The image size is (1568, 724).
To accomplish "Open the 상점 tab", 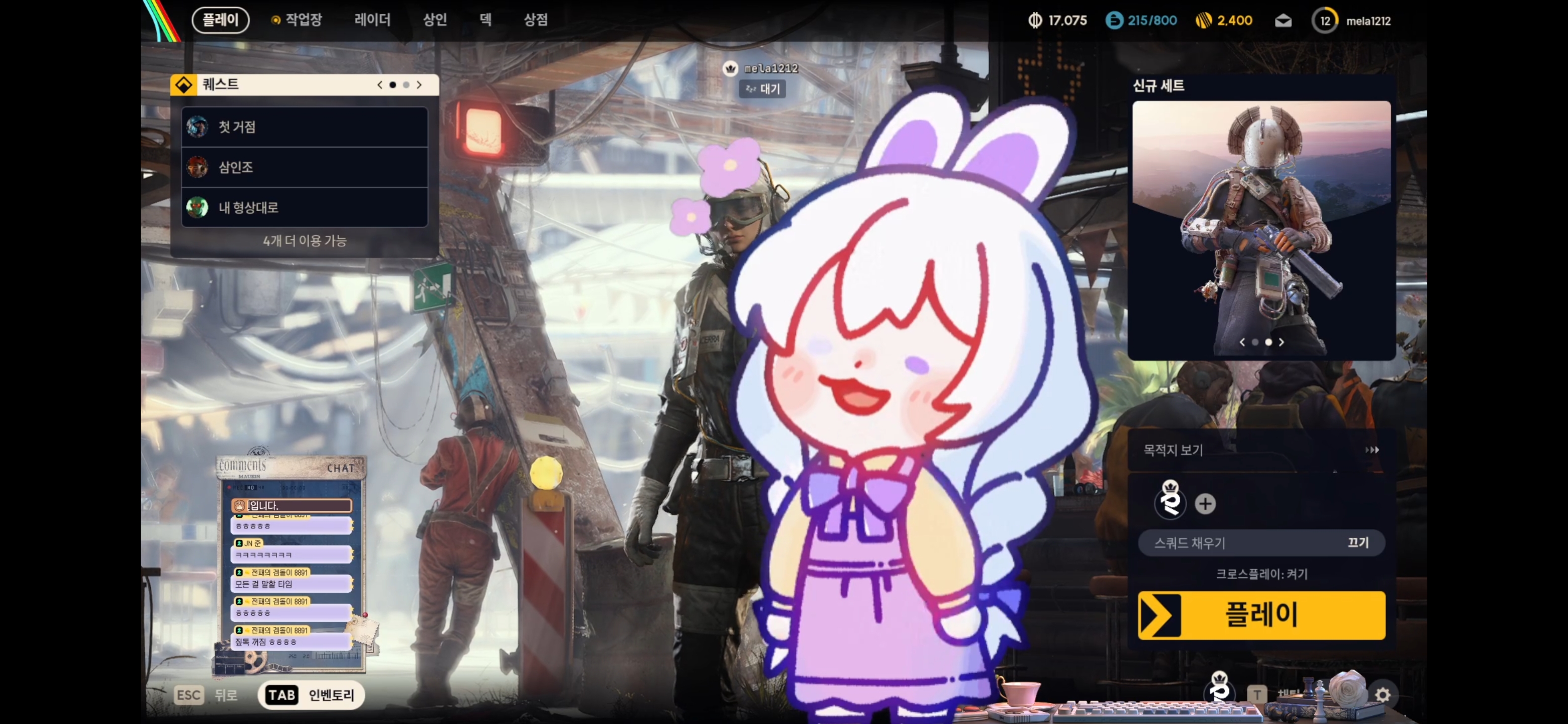I will pyautogui.click(x=536, y=20).
